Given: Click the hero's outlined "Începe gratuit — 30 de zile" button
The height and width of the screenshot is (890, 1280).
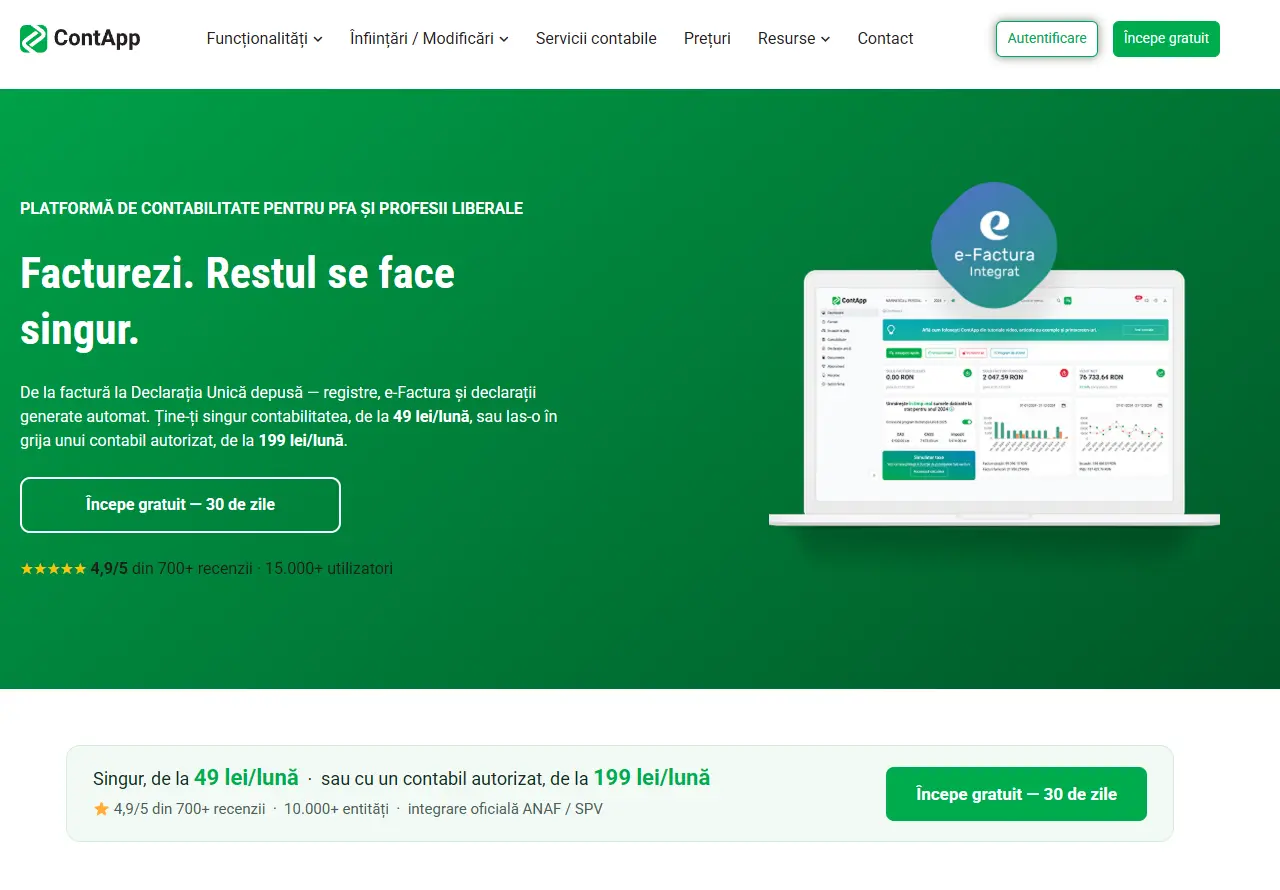Looking at the screenshot, I should [x=180, y=505].
